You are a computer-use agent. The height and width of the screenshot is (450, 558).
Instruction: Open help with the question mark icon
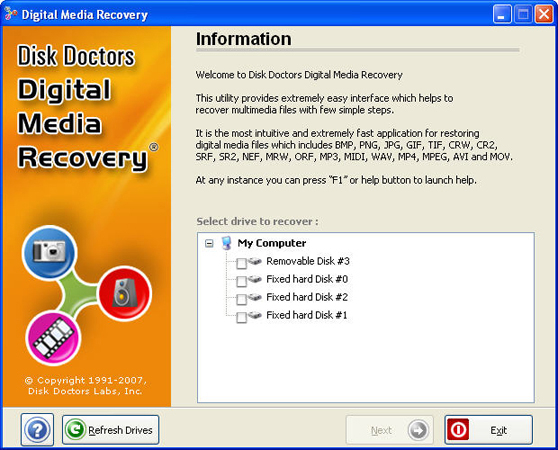[x=37, y=430]
